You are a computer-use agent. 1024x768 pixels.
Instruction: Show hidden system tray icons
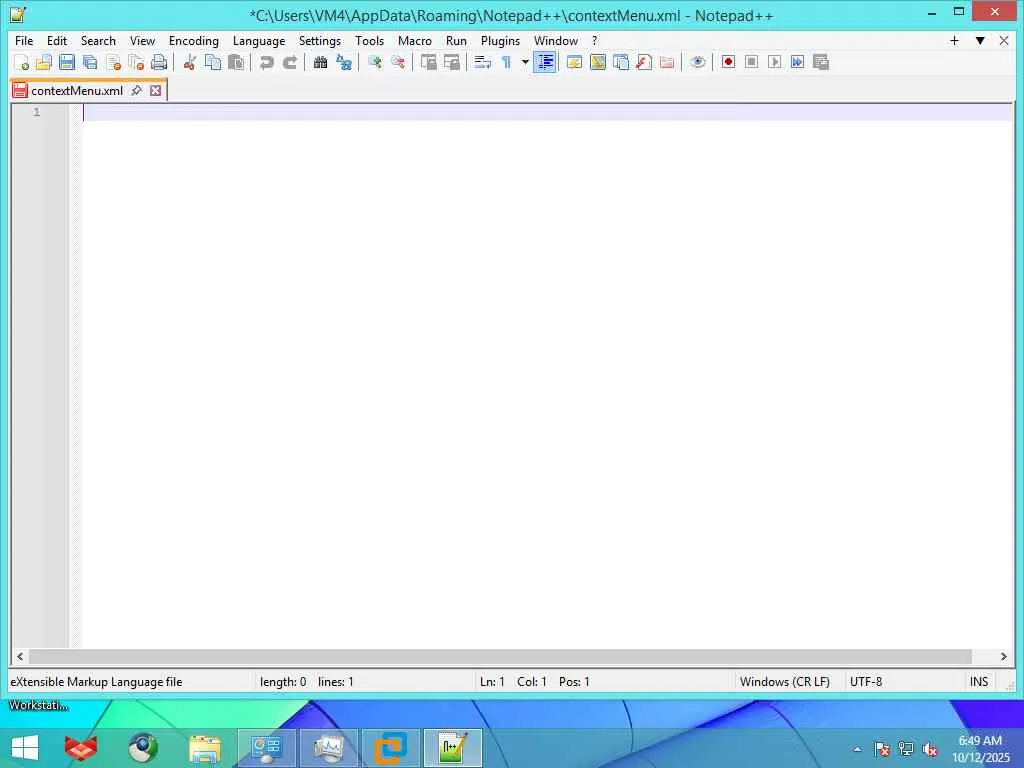tap(857, 749)
